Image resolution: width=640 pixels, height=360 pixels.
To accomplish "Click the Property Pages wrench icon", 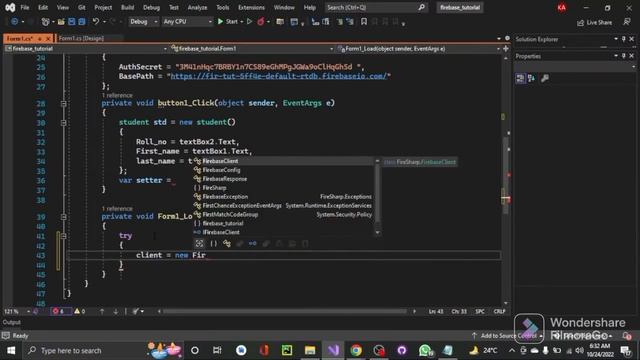I will point(544,78).
